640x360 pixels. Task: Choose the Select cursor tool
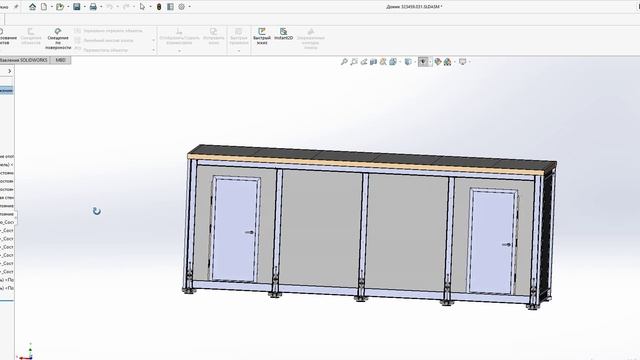click(x=142, y=7)
